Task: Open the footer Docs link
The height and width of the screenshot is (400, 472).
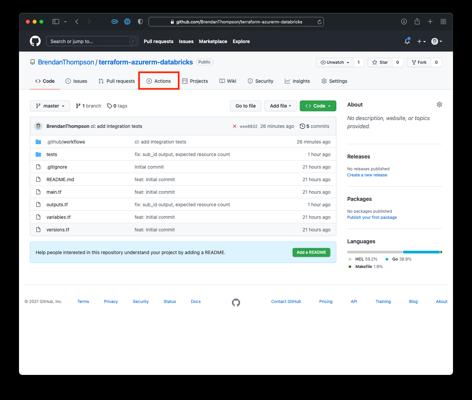Action: 196,301
